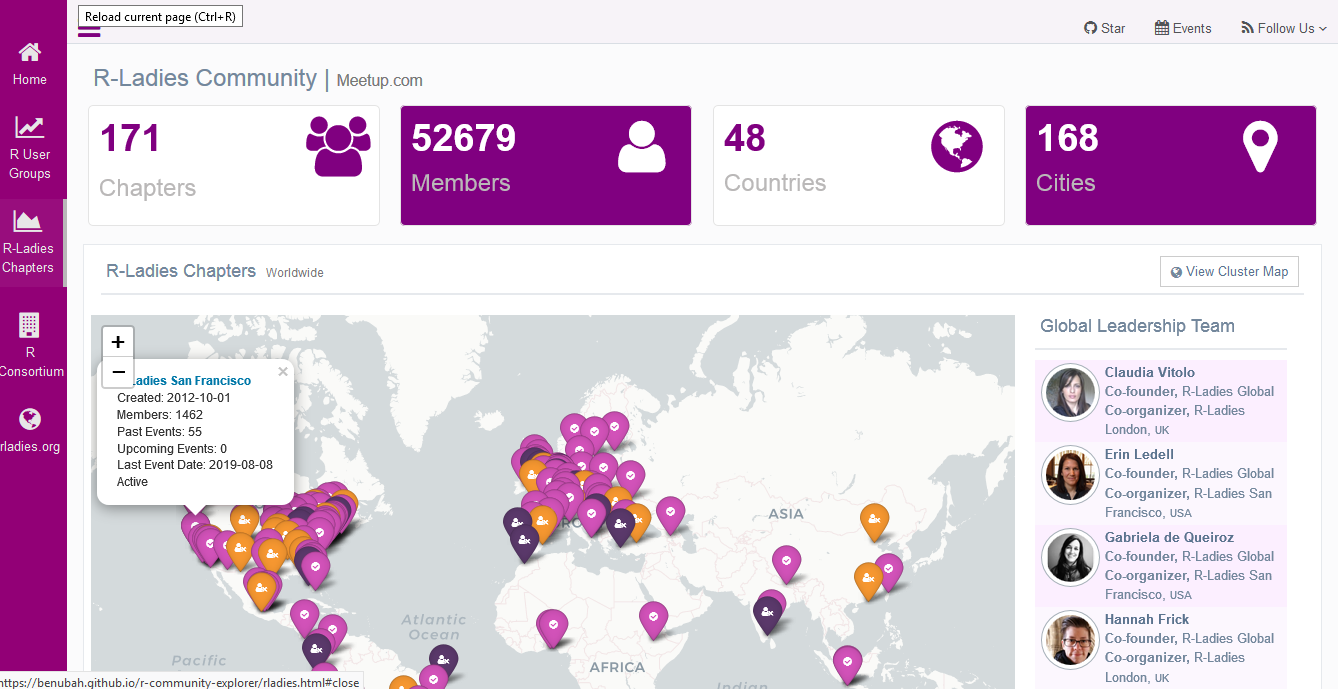
Task: Open the Home sidebar item
Action: [x=30, y=64]
